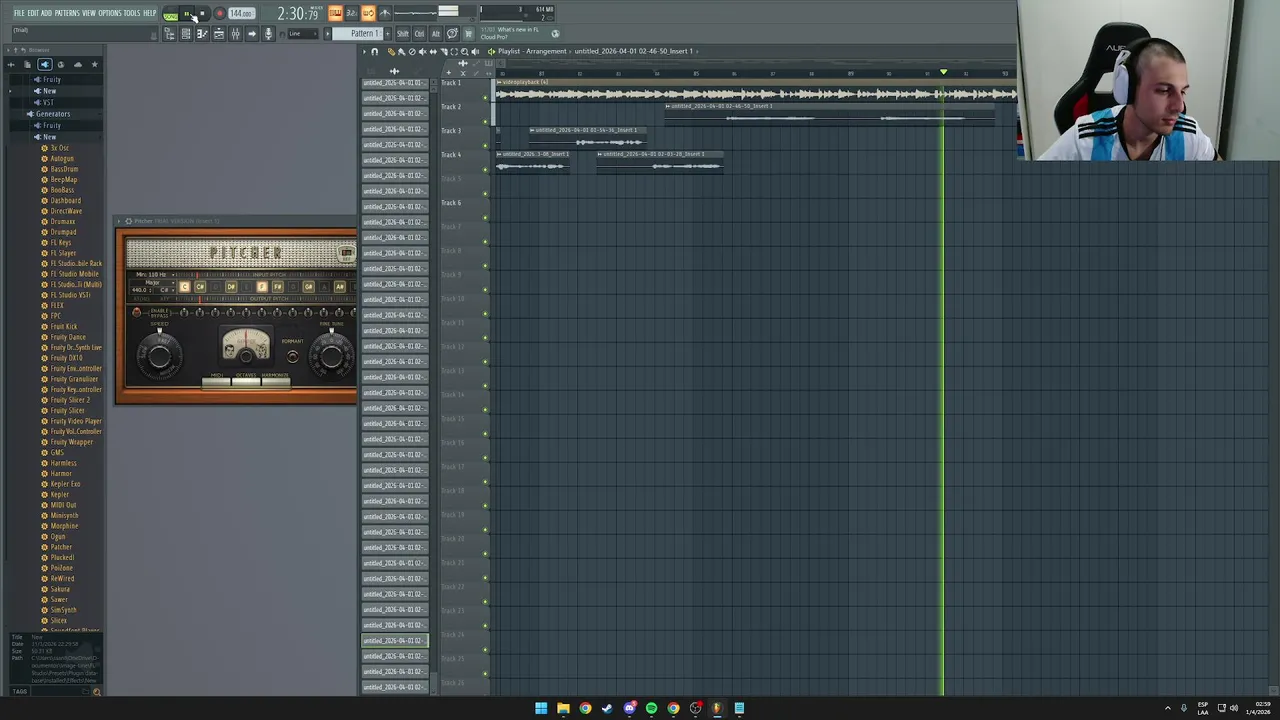The height and width of the screenshot is (720, 1280).
Task: Pause playback with the transport pause button
Action: click(x=187, y=14)
